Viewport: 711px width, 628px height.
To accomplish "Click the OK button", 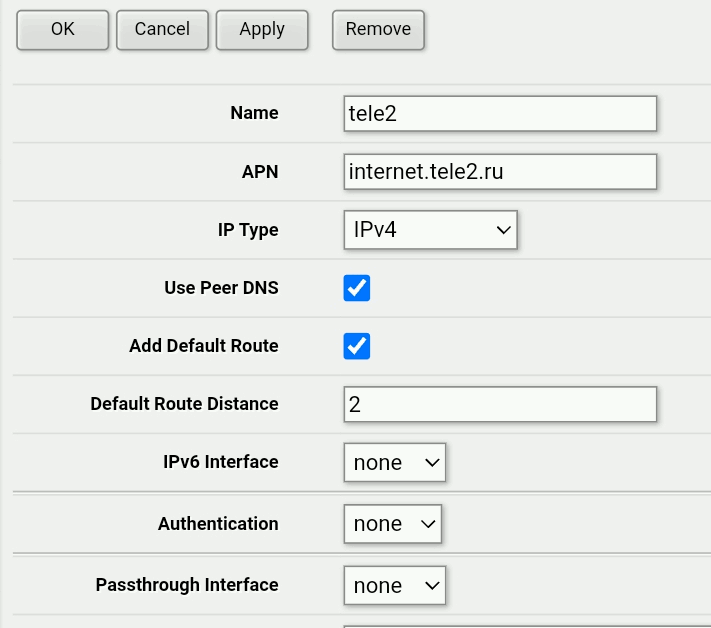I will click(x=62, y=29).
